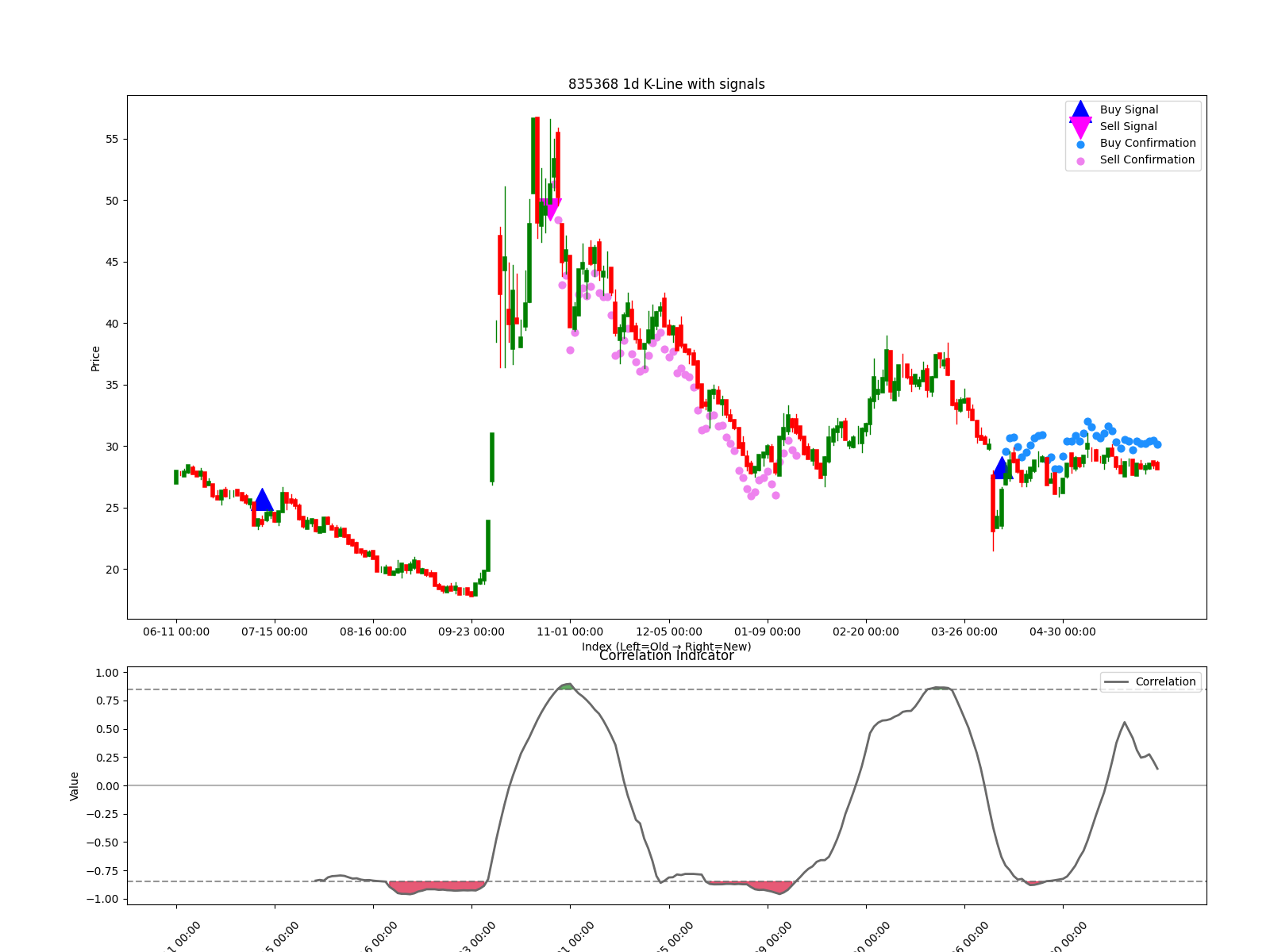Click the 'Correlation Indicator' subplot title

pos(667,655)
